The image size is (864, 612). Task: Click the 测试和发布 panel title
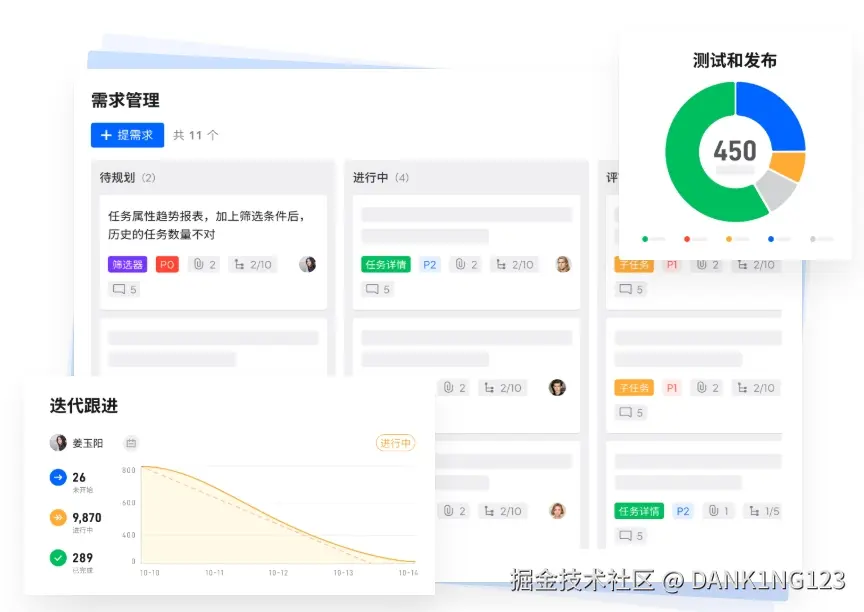point(735,61)
